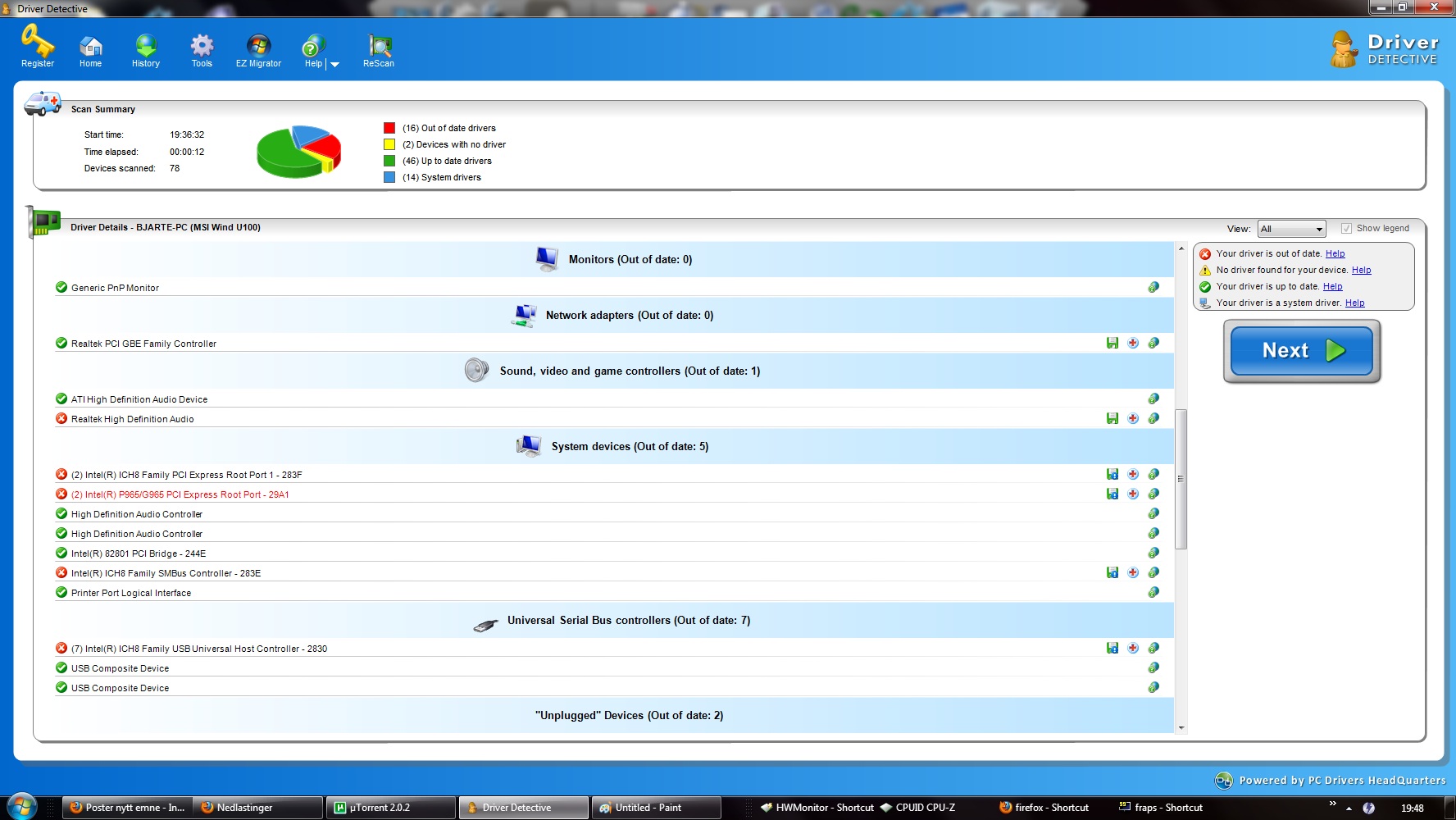Open the Windows Start button
The width and height of the screenshot is (1456, 820).
click(21, 807)
